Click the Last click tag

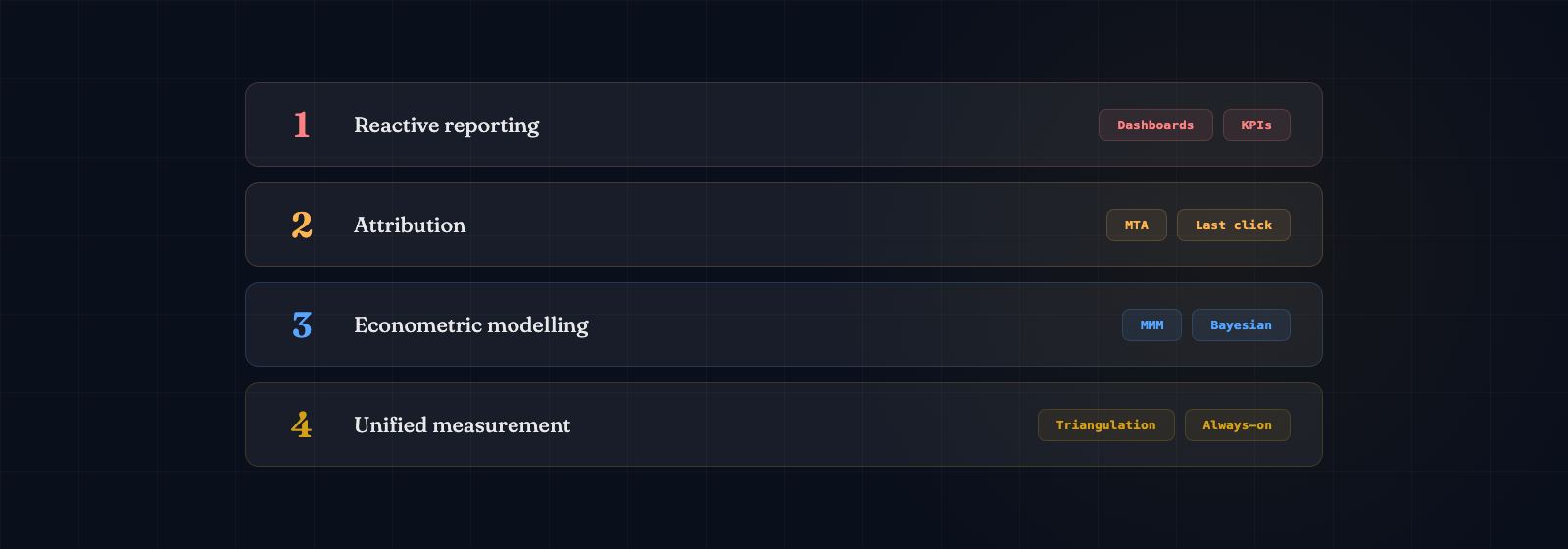(x=1233, y=225)
